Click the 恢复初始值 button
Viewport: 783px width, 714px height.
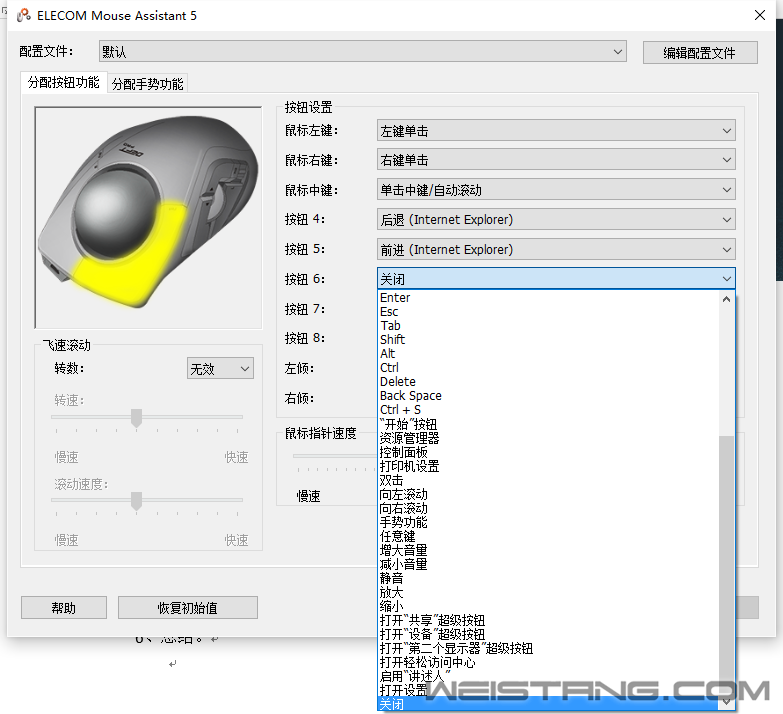point(188,608)
